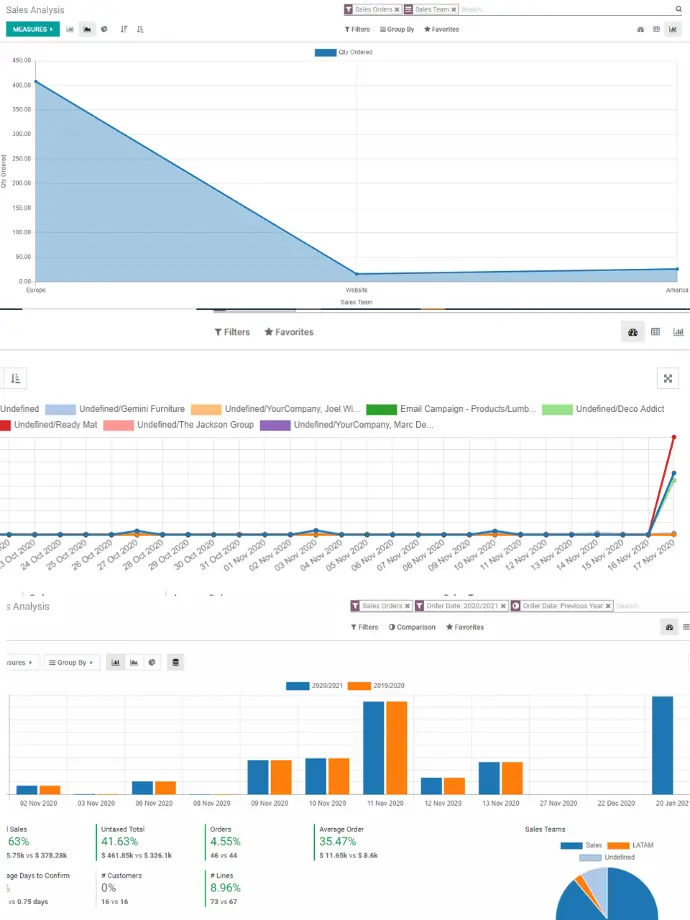Screen dimensions: 690x920
Task: Click the magnifier search icon at top
Action: coord(679,9)
